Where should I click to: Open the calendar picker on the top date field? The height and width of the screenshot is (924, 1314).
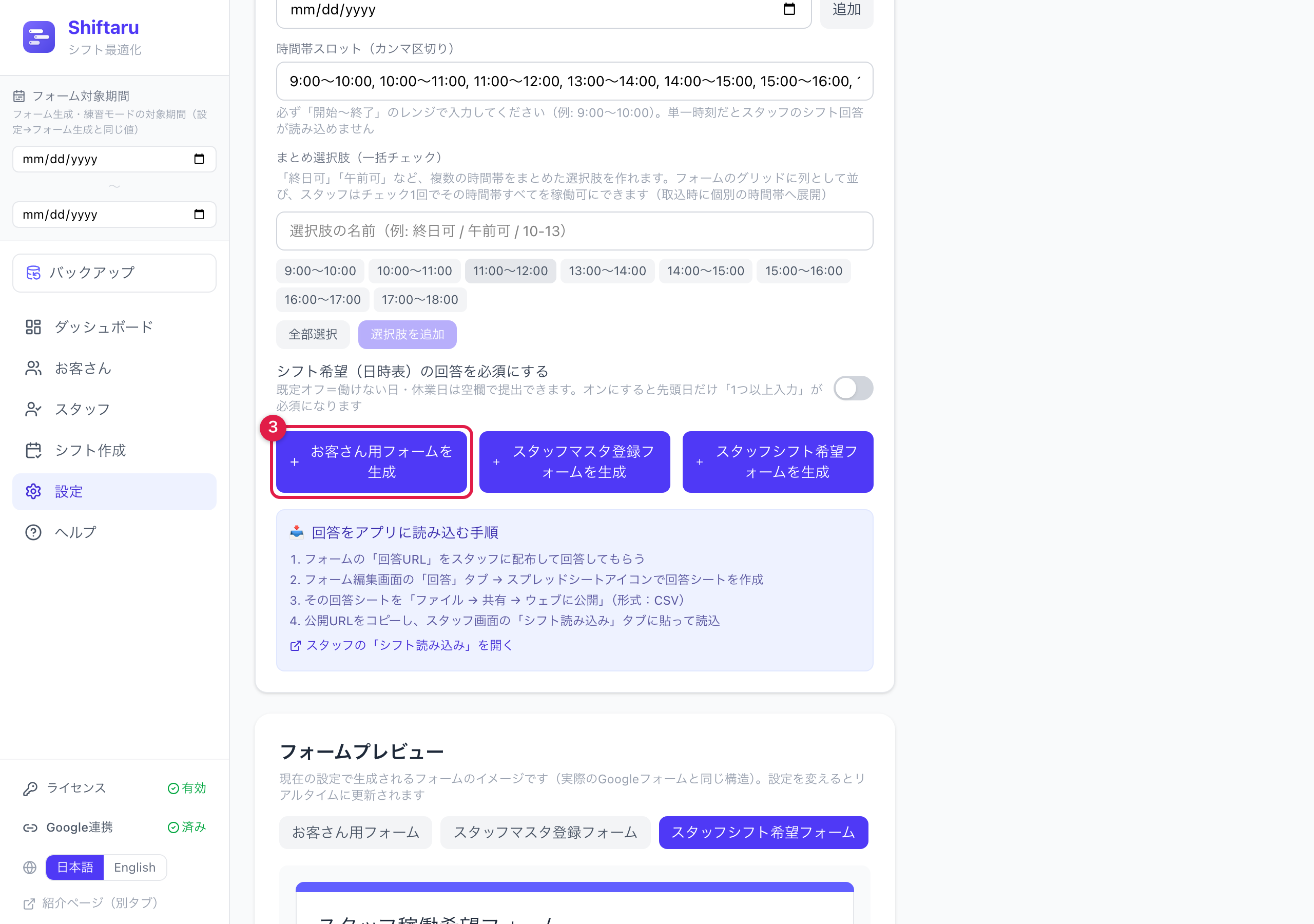(x=789, y=9)
